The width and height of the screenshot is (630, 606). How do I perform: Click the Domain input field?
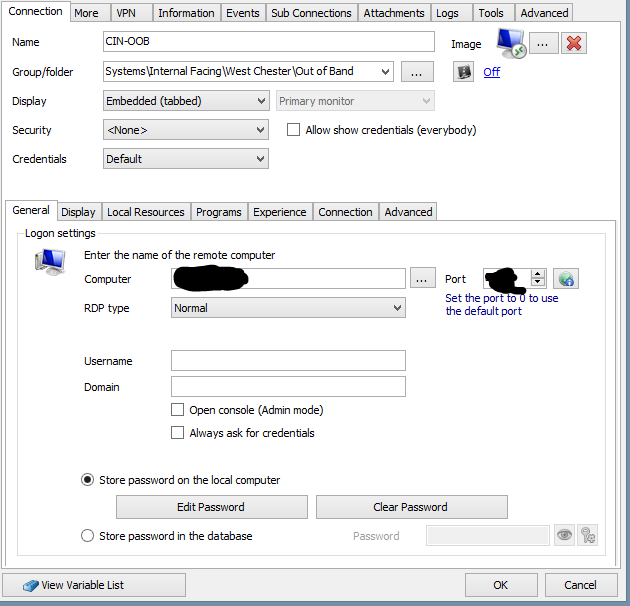tap(288, 386)
